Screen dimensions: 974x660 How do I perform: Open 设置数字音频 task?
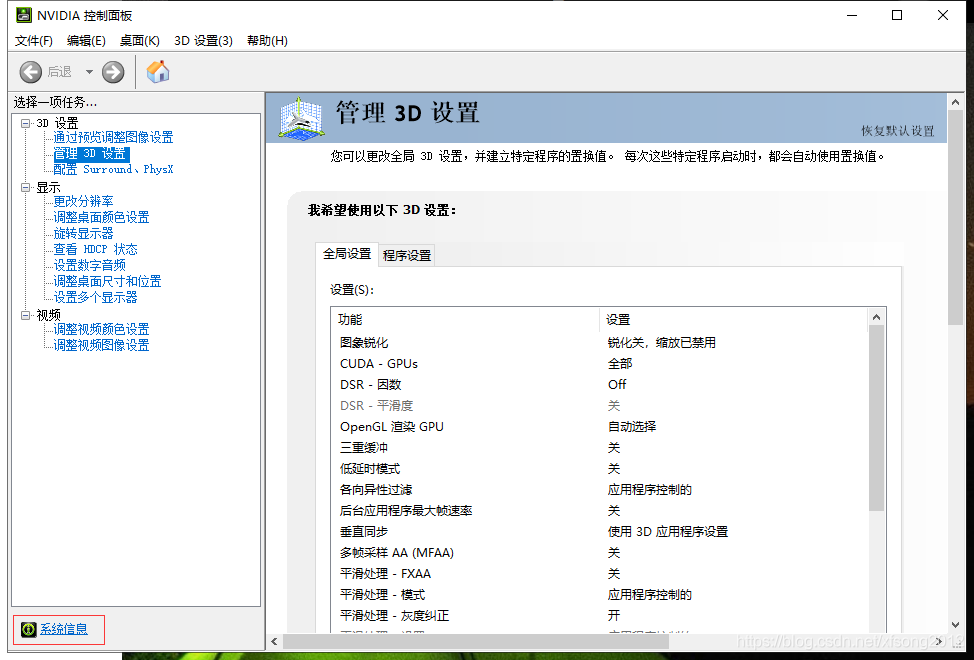pyautogui.click(x=89, y=265)
